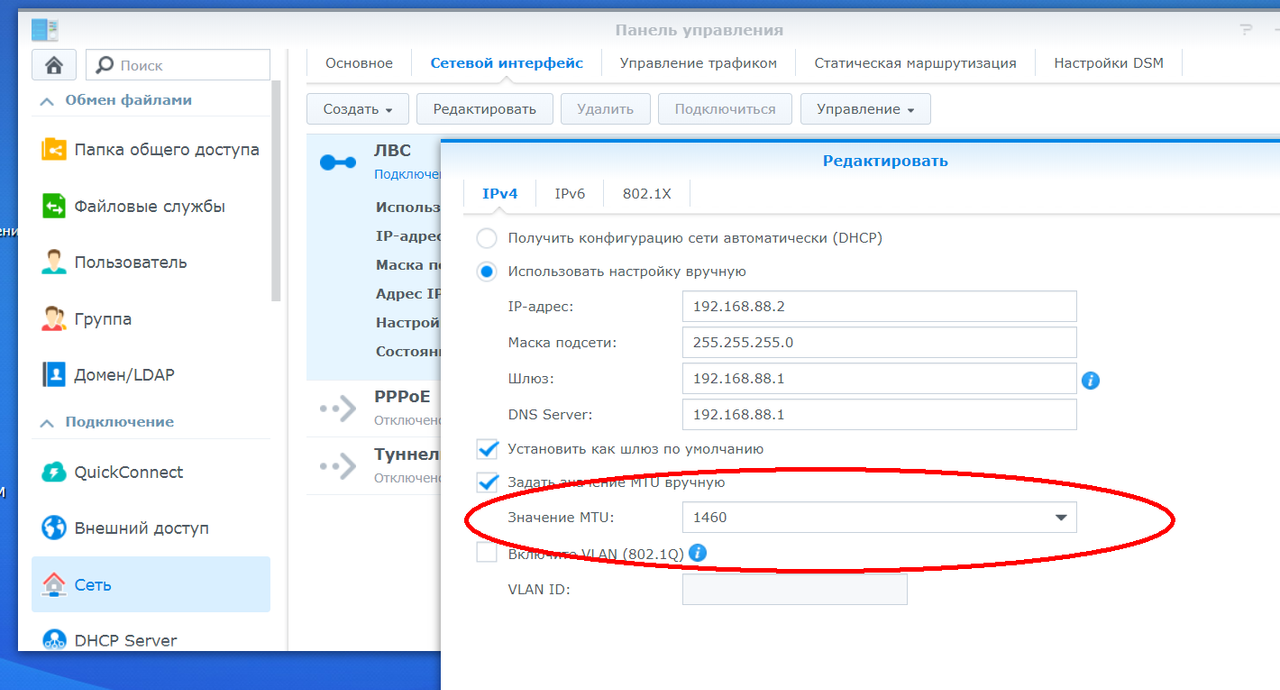Open the Control Panel home icon
Image resolution: width=1280 pixels, height=690 pixels.
click(x=54, y=65)
